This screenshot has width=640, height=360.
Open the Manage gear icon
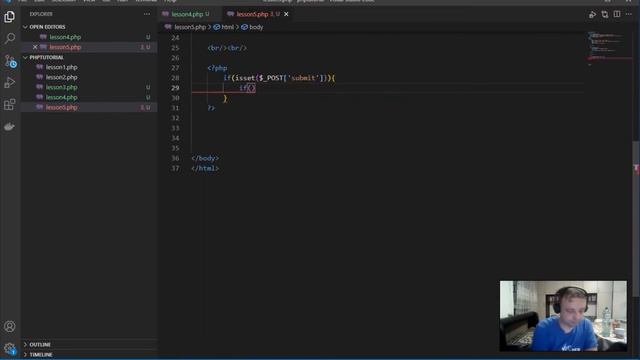9,349
